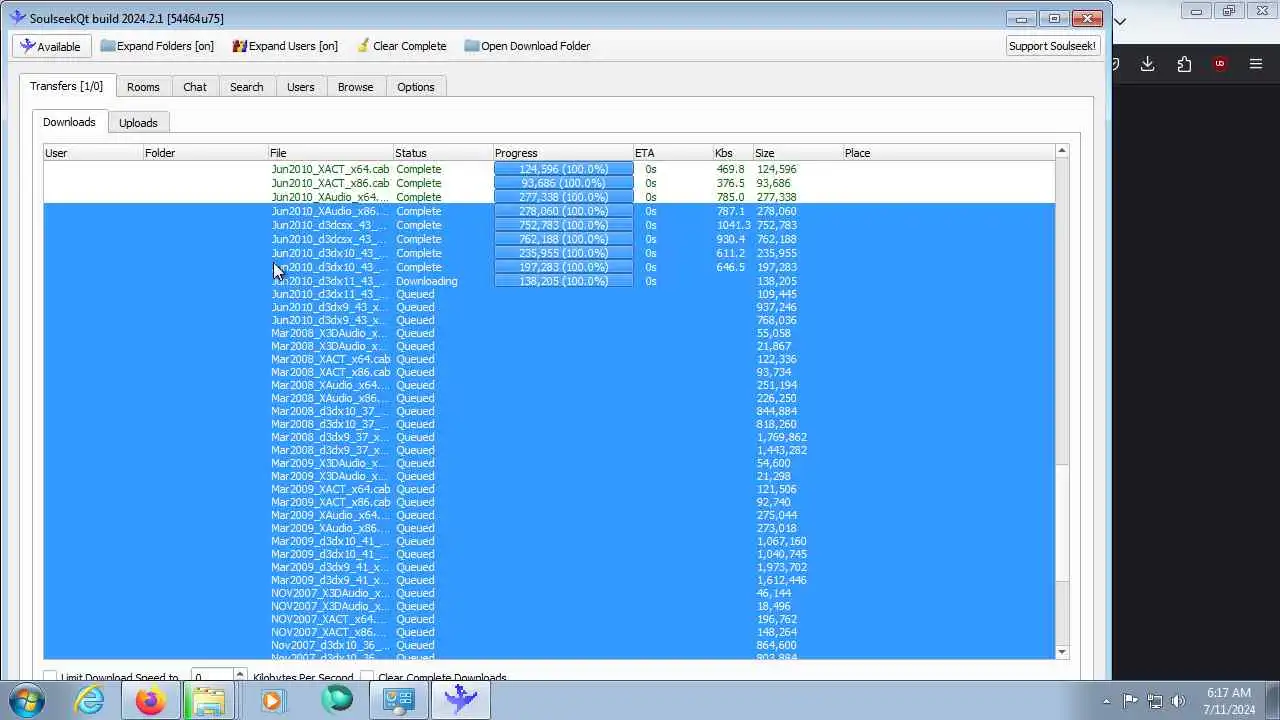The height and width of the screenshot is (720, 1280).
Task: Expand Firefox tab list chevron
Action: (x=1120, y=21)
